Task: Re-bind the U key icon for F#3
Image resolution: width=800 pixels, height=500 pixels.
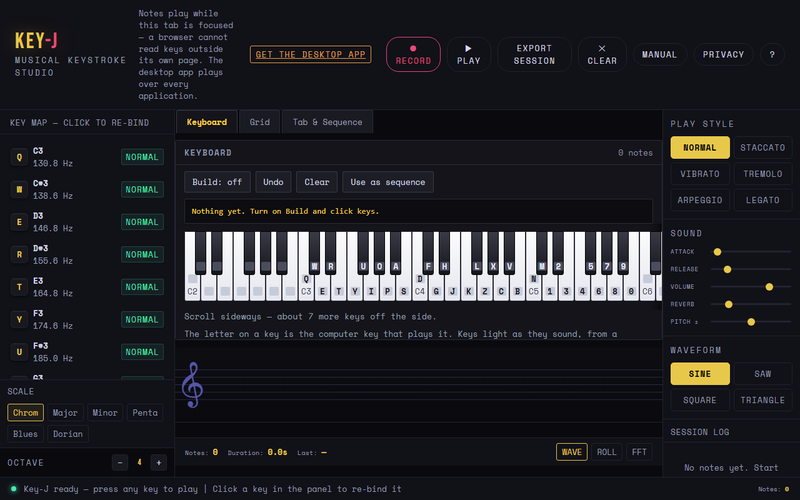Action: [19, 352]
